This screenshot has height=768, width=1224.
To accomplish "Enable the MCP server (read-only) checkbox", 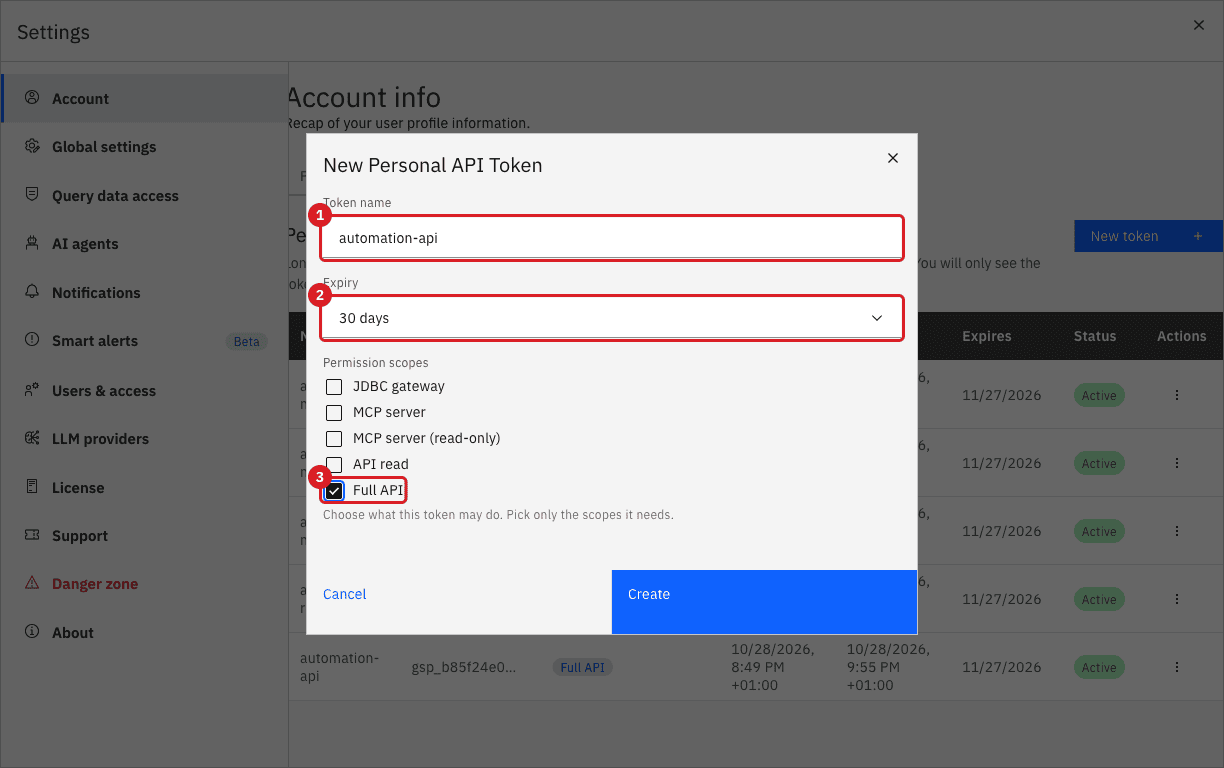I will (x=334, y=438).
